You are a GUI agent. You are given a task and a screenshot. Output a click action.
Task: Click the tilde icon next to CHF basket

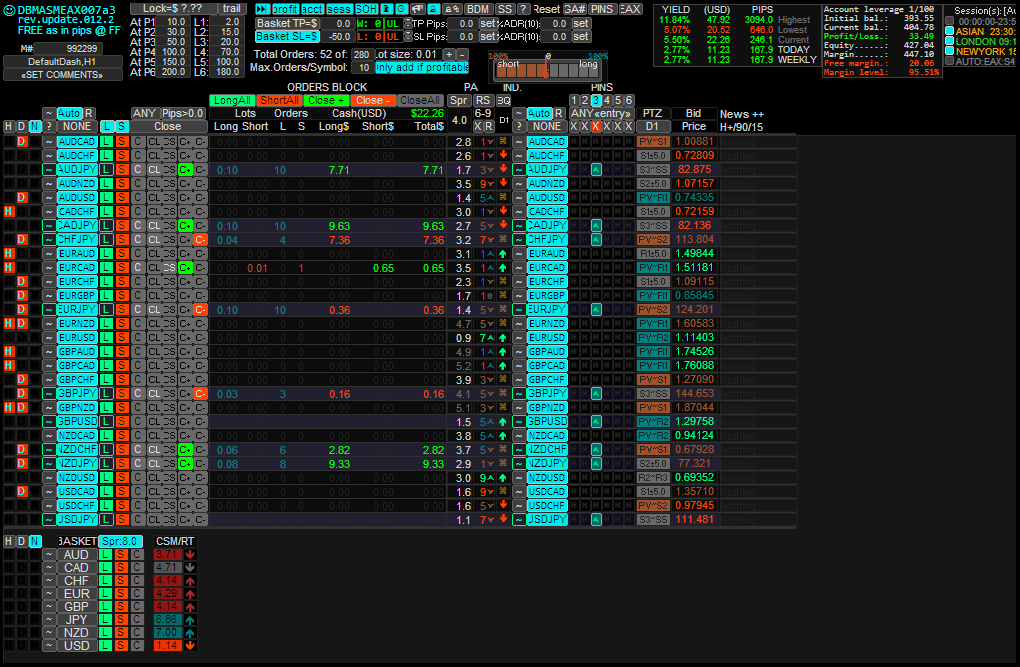point(49,580)
